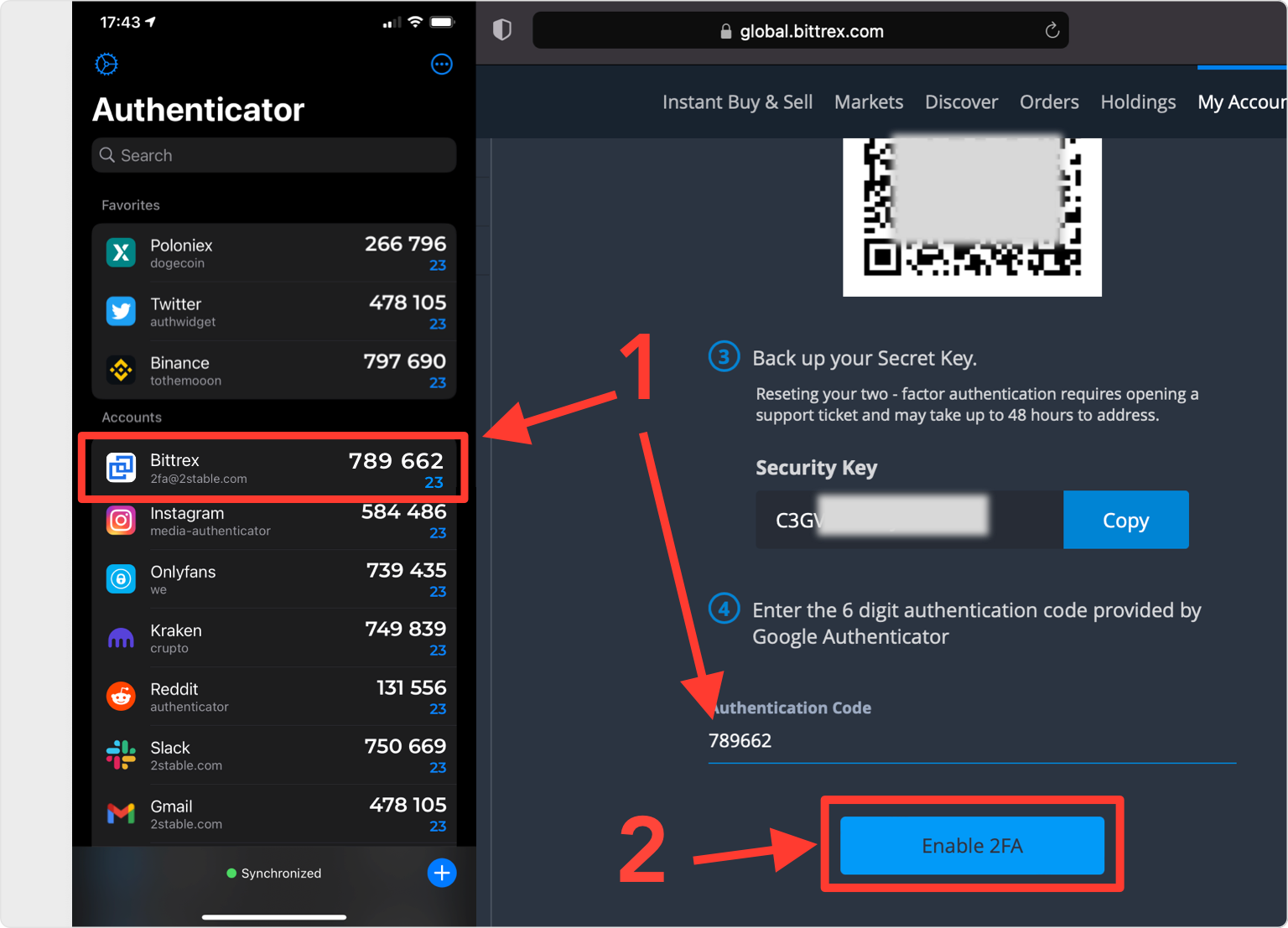Select the Instagram code 584 486
Image resolution: width=1288 pixels, height=928 pixels.
click(x=403, y=512)
